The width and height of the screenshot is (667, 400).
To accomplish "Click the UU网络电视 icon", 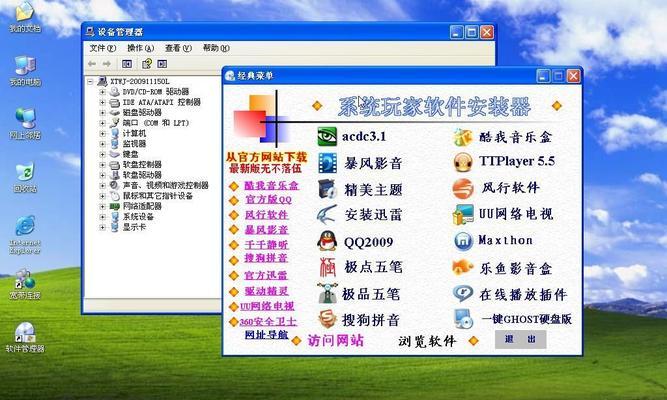I will pos(463,214).
